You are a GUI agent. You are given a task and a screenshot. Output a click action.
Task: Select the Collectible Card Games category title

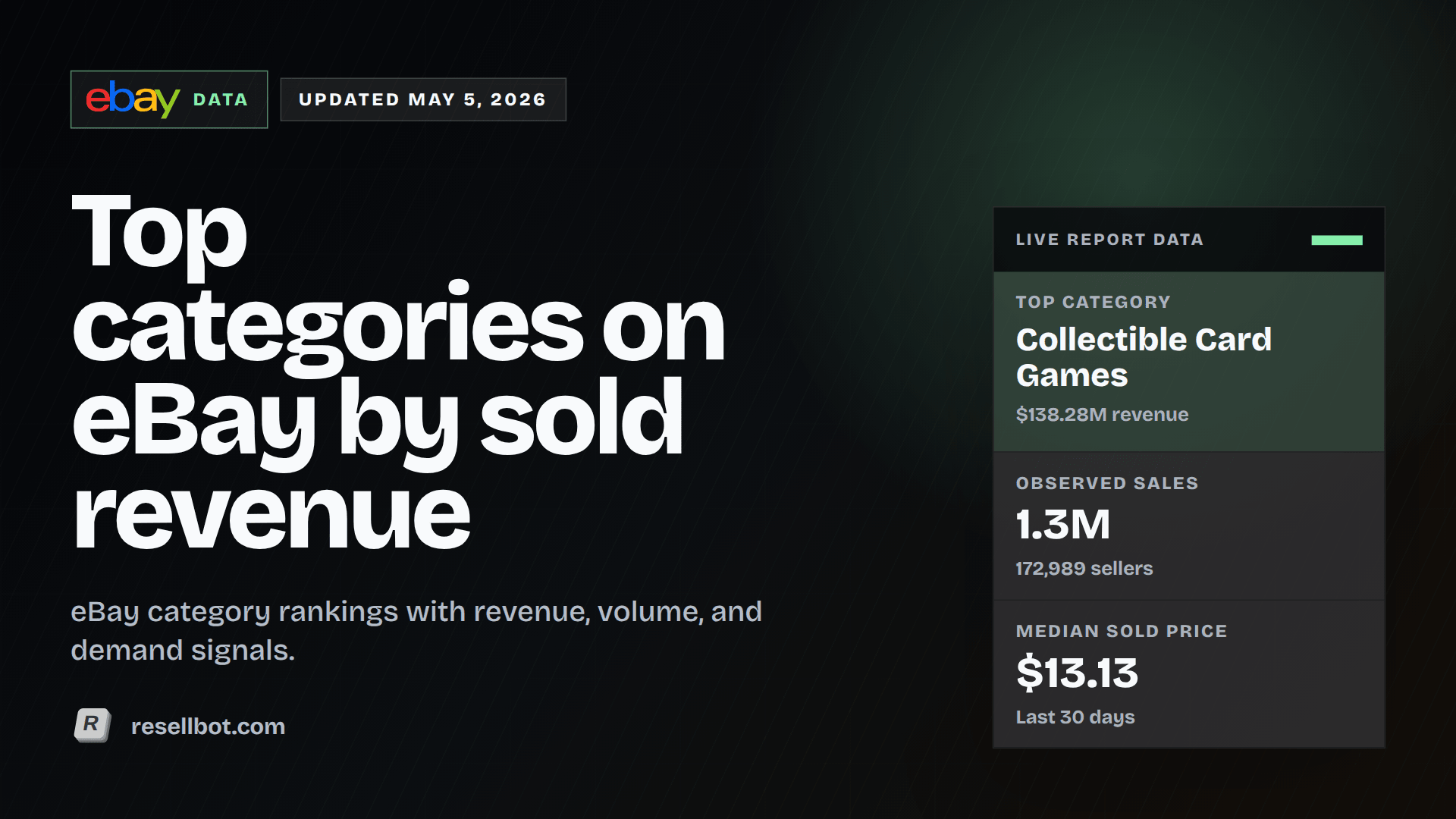[x=1144, y=357]
